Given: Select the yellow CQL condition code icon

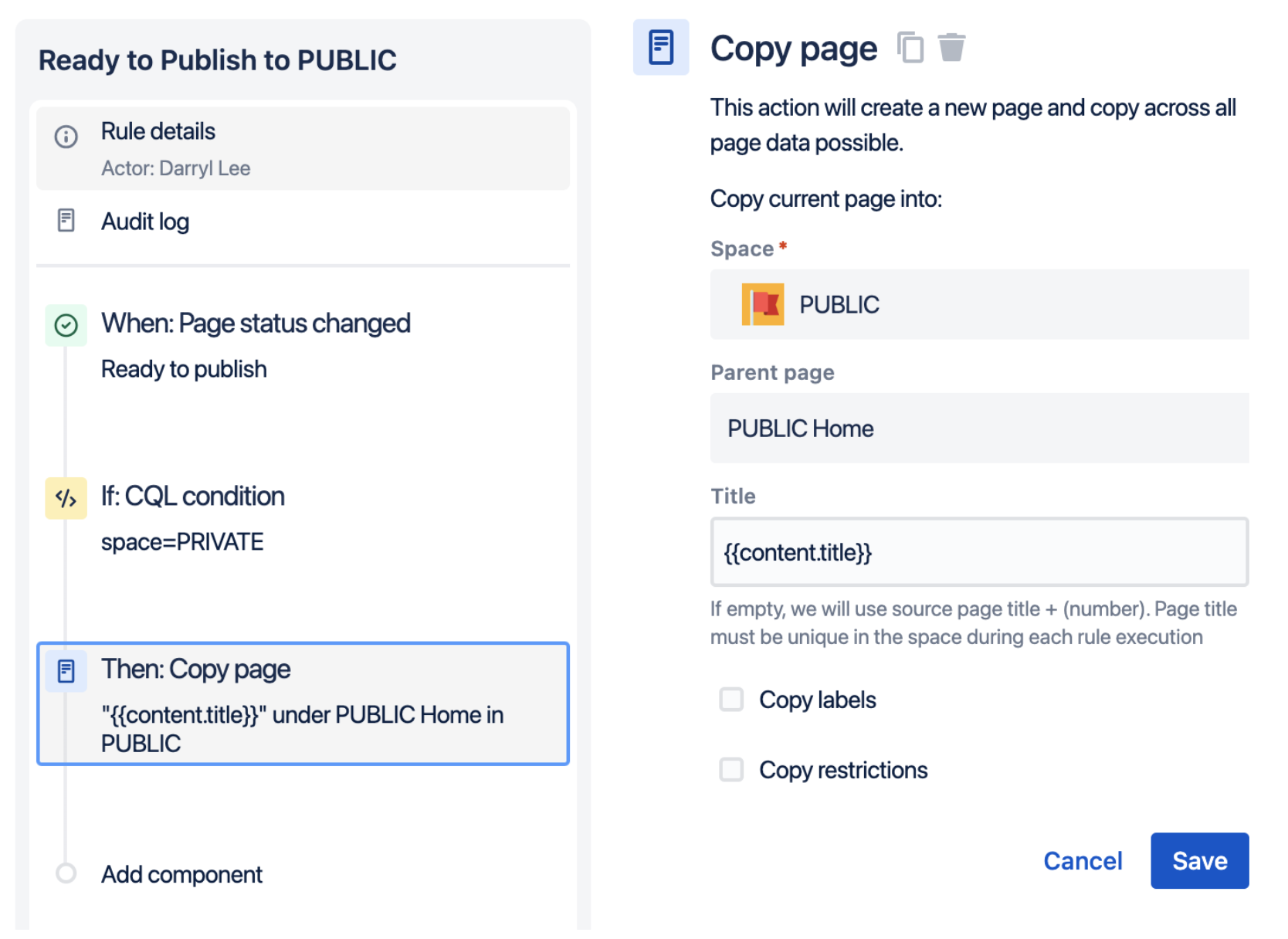Looking at the screenshot, I should click(66, 498).
